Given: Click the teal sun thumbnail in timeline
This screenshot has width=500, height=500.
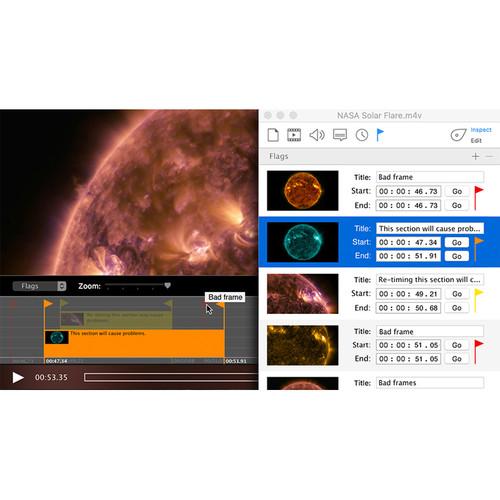Looking at the screenshot, I should 57,337.
